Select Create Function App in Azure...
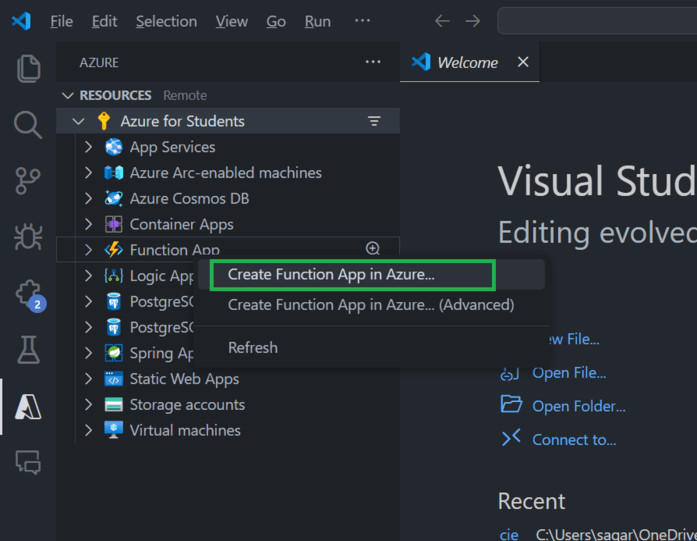Viewport: 697px width, 541px height. click(x=331, y=274)
